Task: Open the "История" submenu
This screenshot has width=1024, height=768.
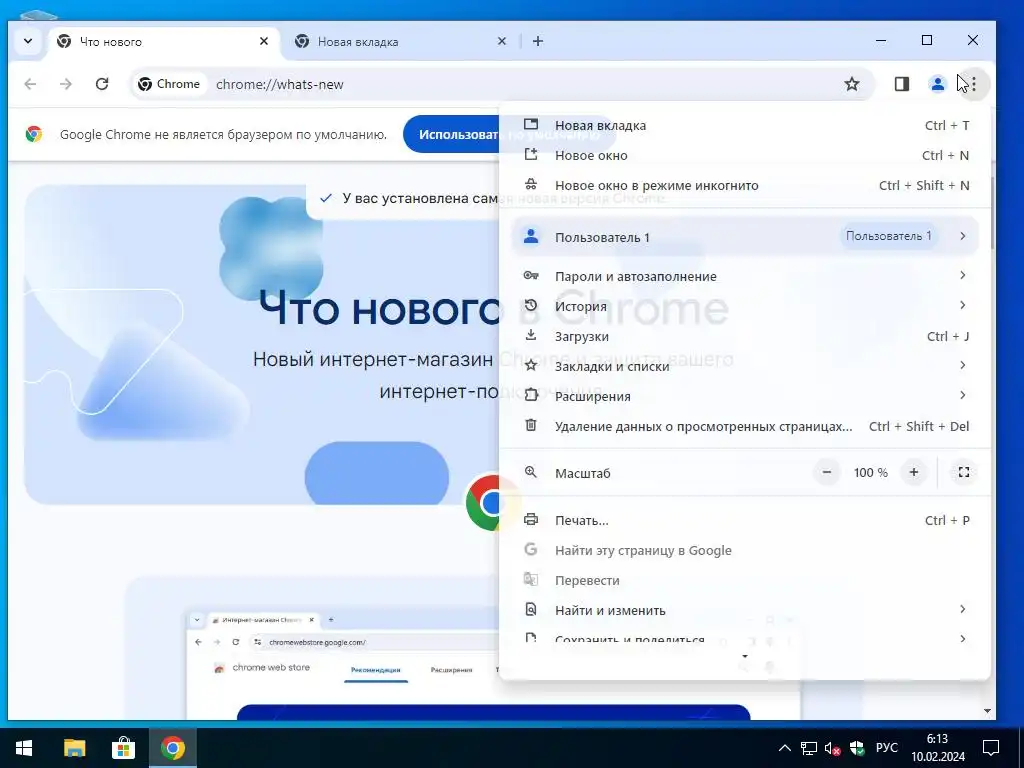Action: coord(745,306)
